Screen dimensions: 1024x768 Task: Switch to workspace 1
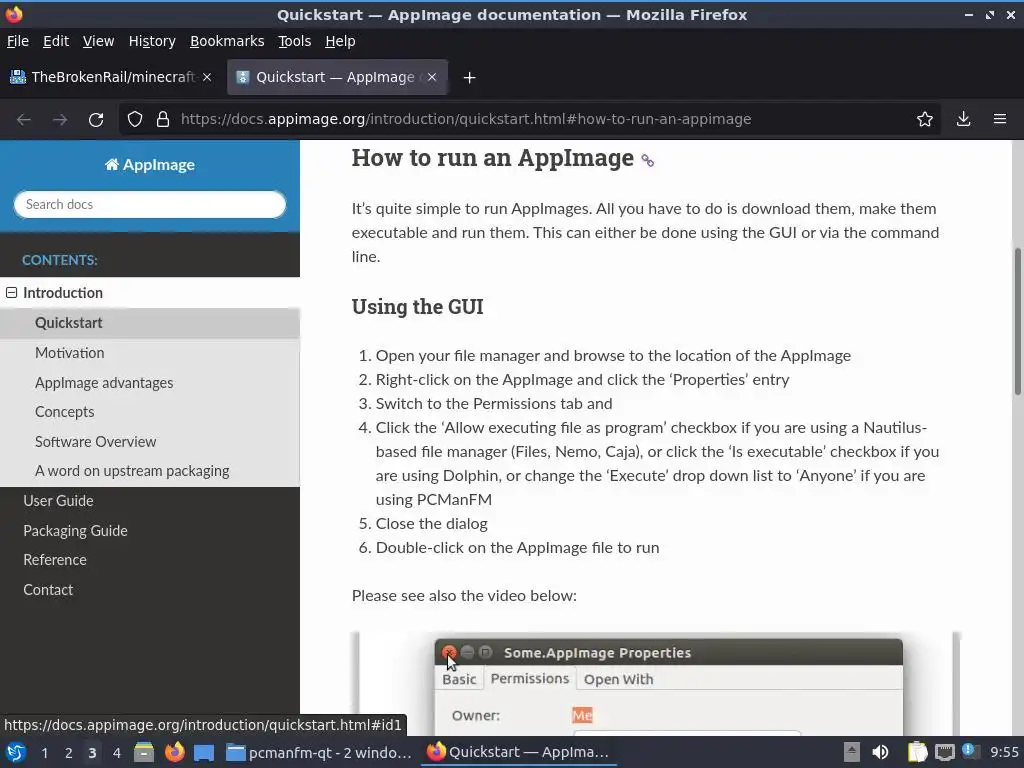pyautogui.click(x=44, y=753)
